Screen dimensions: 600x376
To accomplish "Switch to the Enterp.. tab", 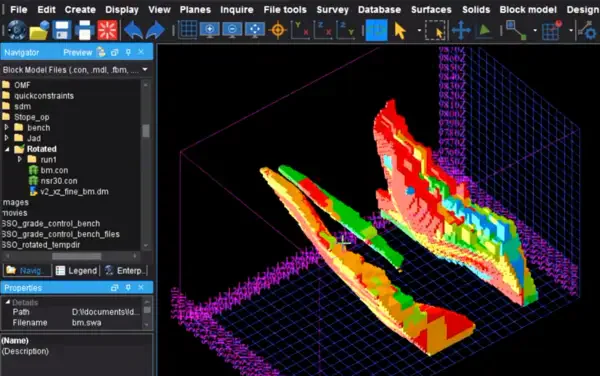I will click(126, 271).
